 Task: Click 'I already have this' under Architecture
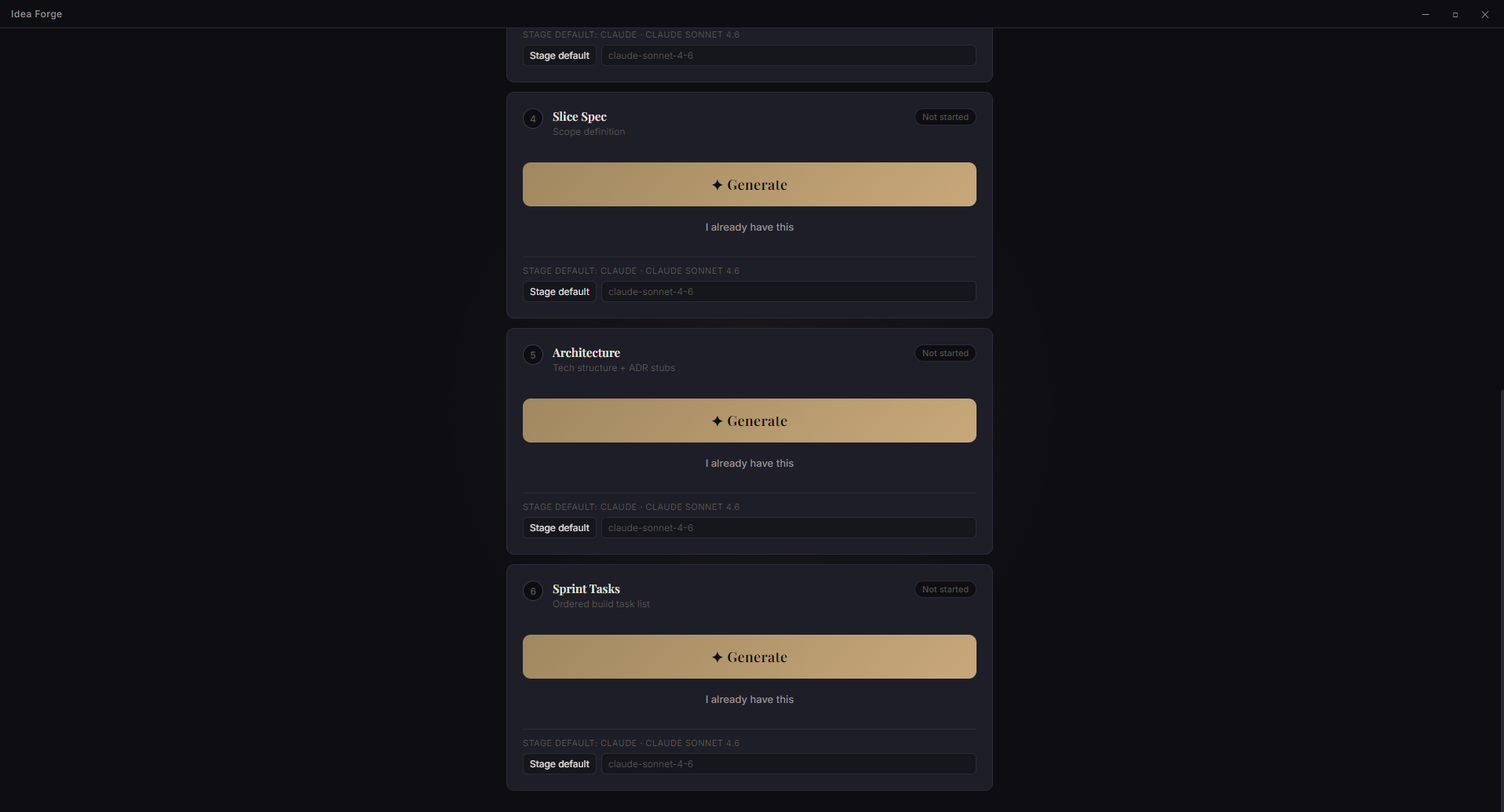749,464
